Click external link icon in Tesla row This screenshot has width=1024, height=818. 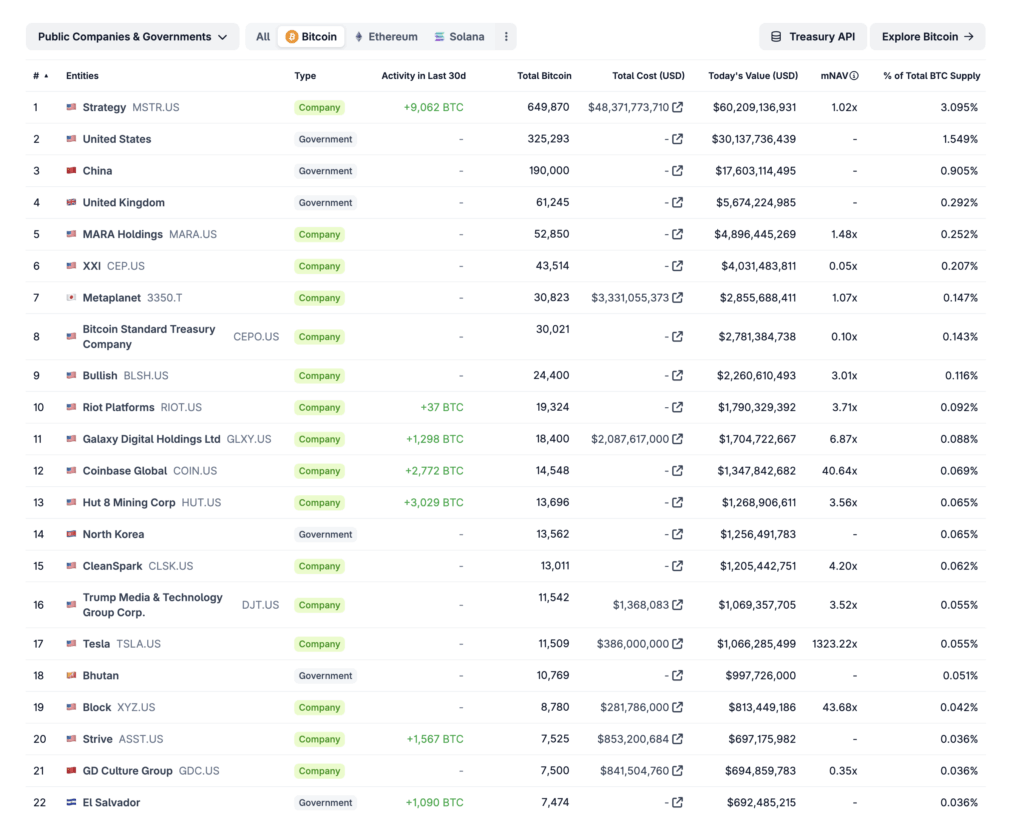pyautogui.click(x=678, y=644)
